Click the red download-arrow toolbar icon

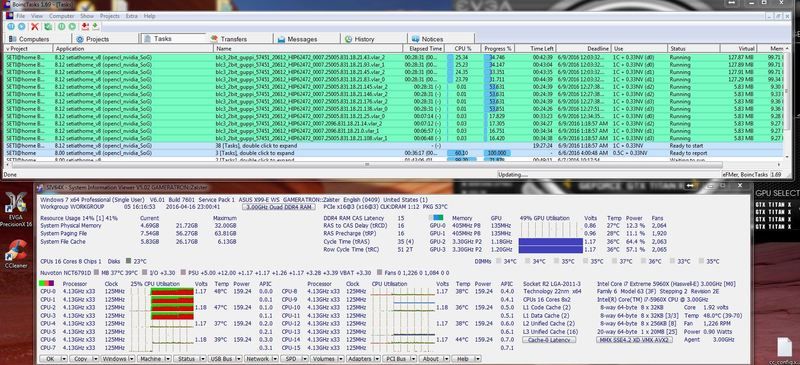pyautogui.click(x=85, y=27)
